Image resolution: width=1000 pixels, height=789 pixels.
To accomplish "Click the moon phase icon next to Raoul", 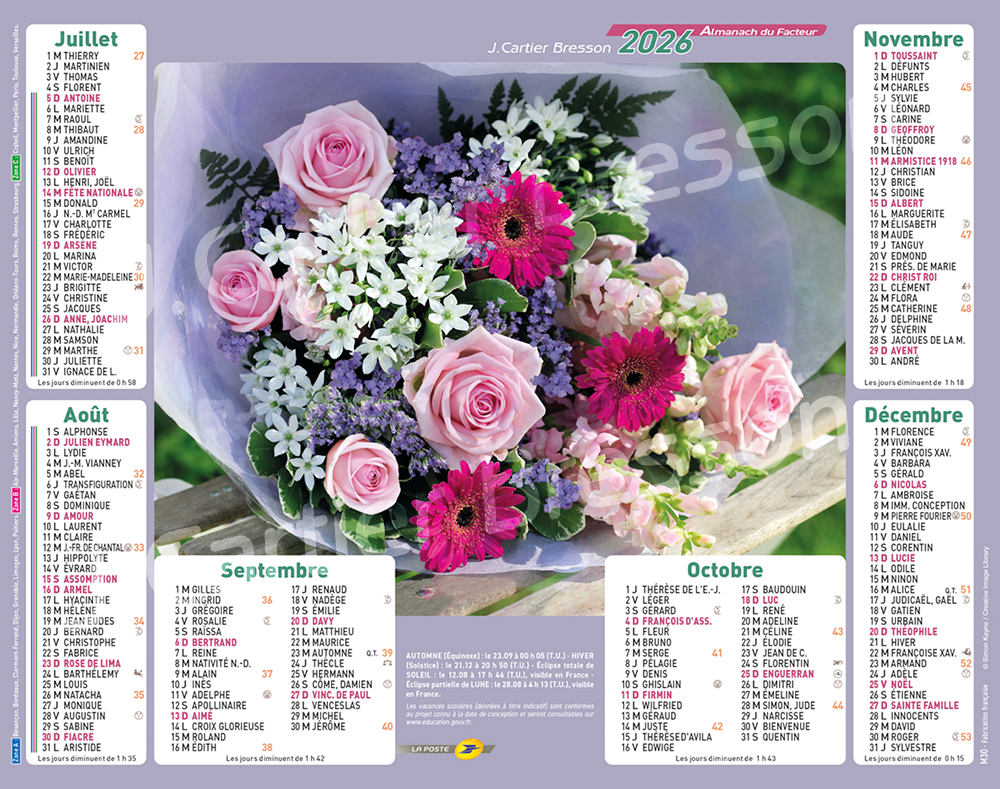I will (138, 119).
